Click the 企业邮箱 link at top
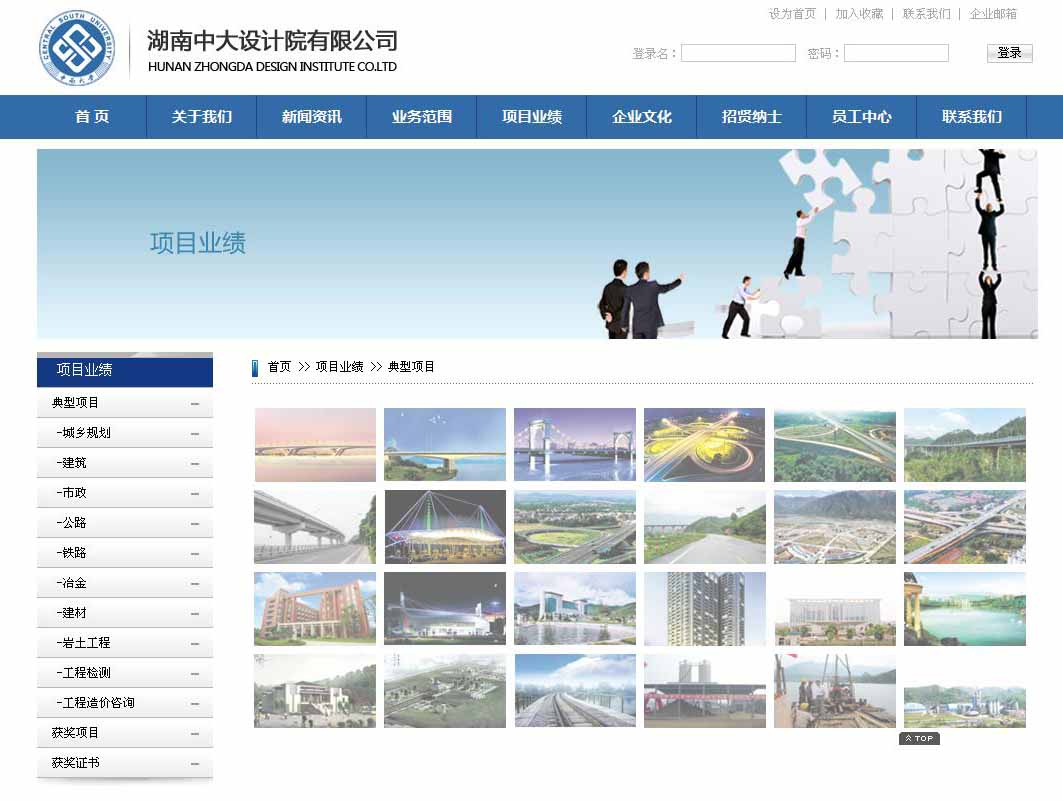Viewport: 1063px width, 801px height. (x=992, y=14)
